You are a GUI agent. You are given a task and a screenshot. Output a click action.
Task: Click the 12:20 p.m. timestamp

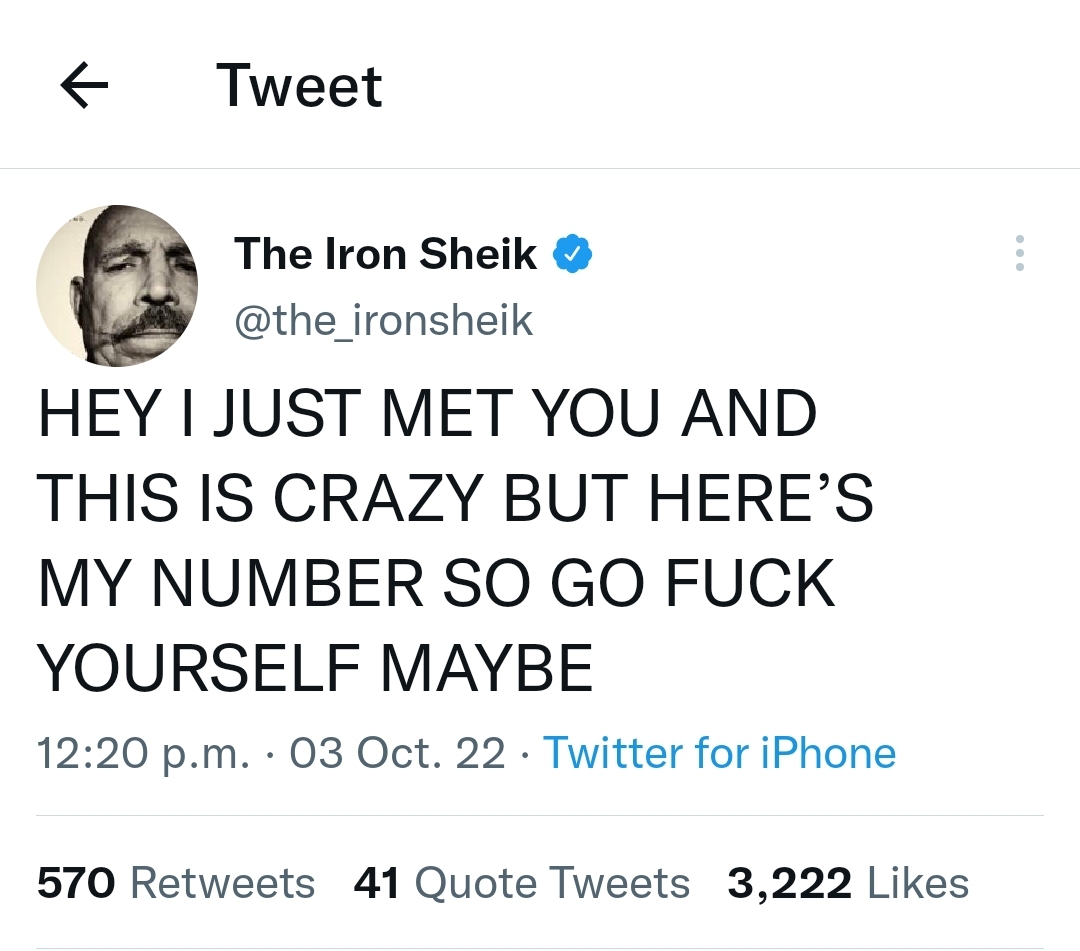pos(143,752)
